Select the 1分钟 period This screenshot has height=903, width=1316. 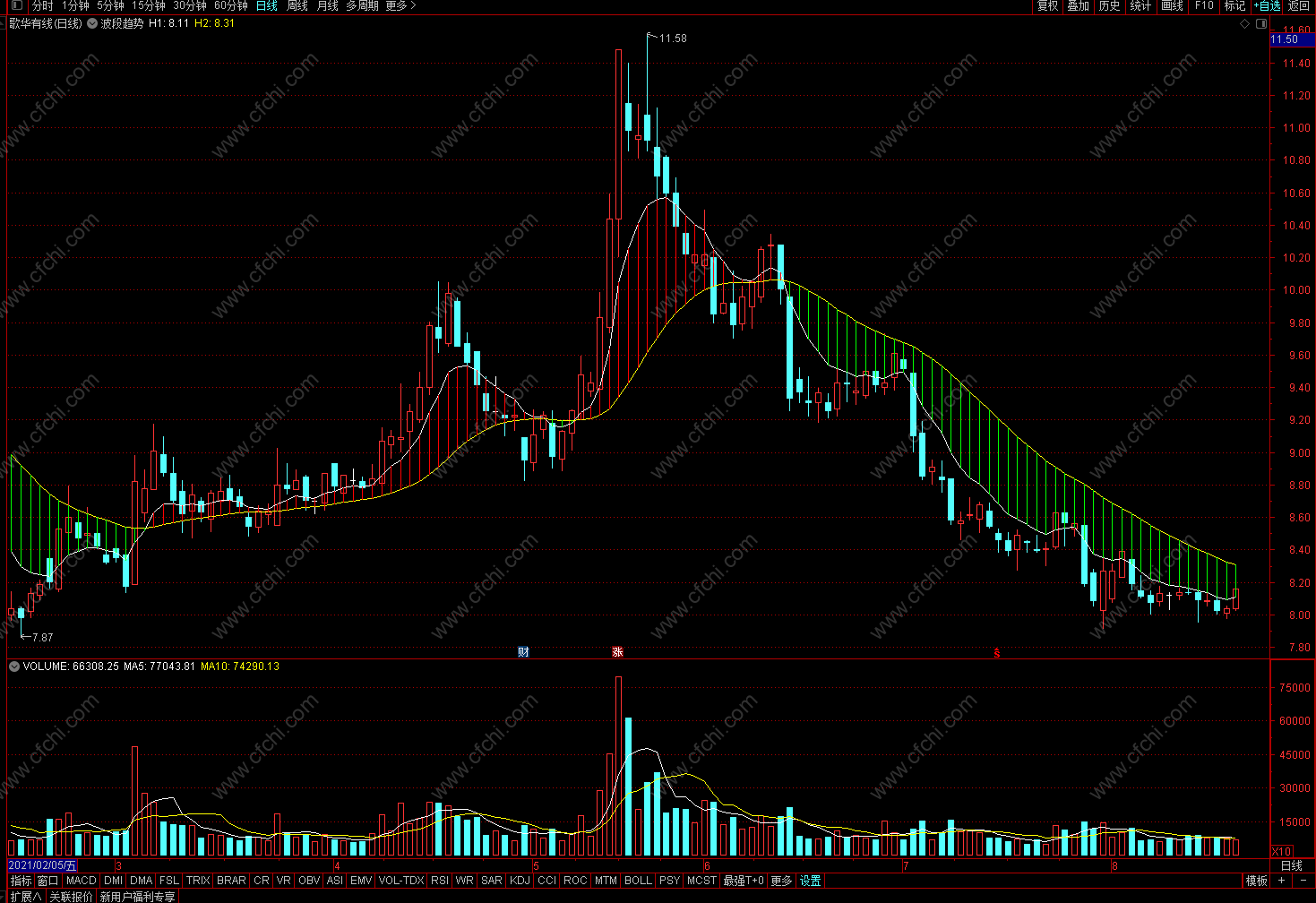click(75, 5)
